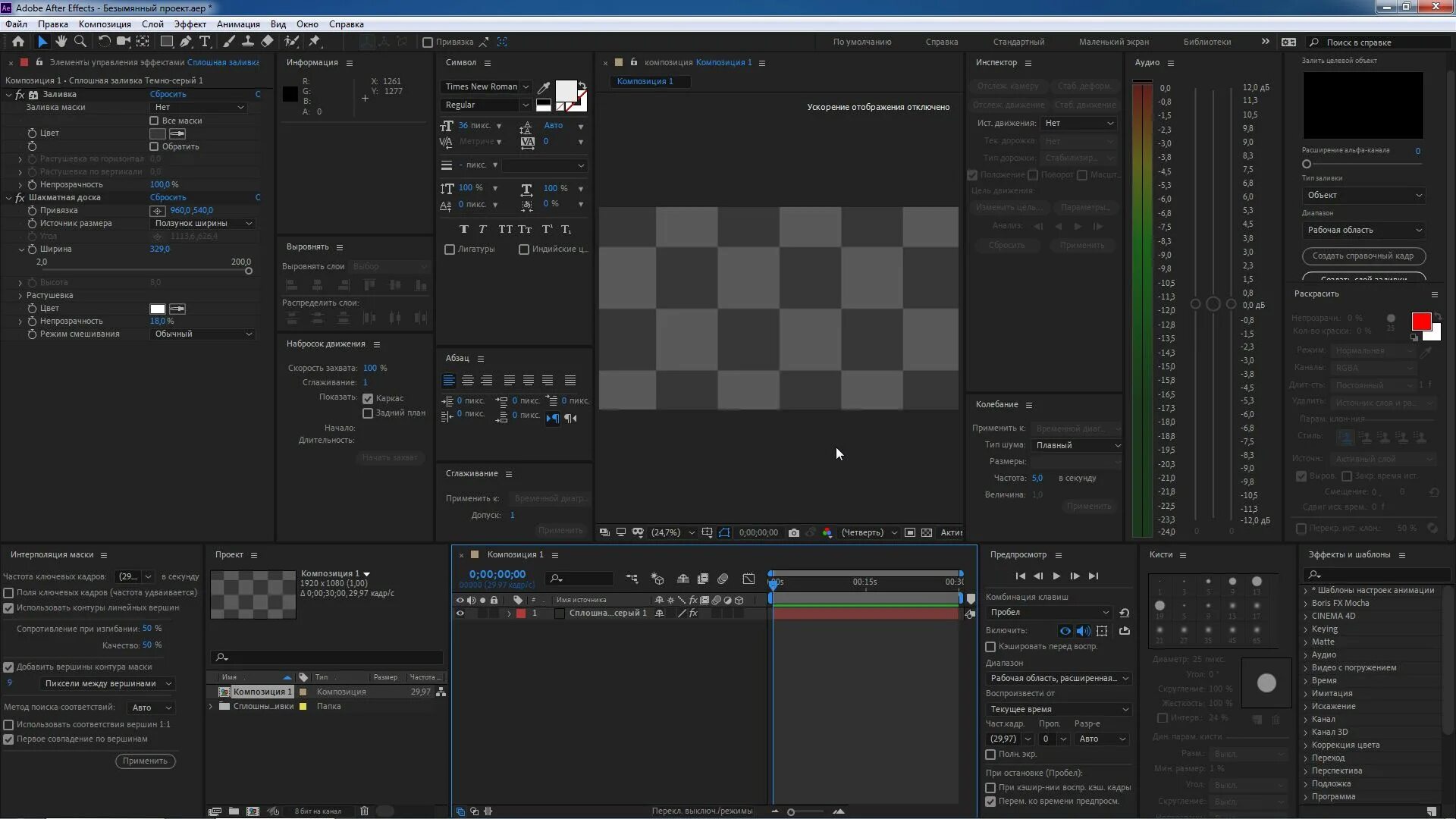The height and width of the screenshot is (819, 1456).
Task: Check the Все маски checkbox
Action: point(154,121)
